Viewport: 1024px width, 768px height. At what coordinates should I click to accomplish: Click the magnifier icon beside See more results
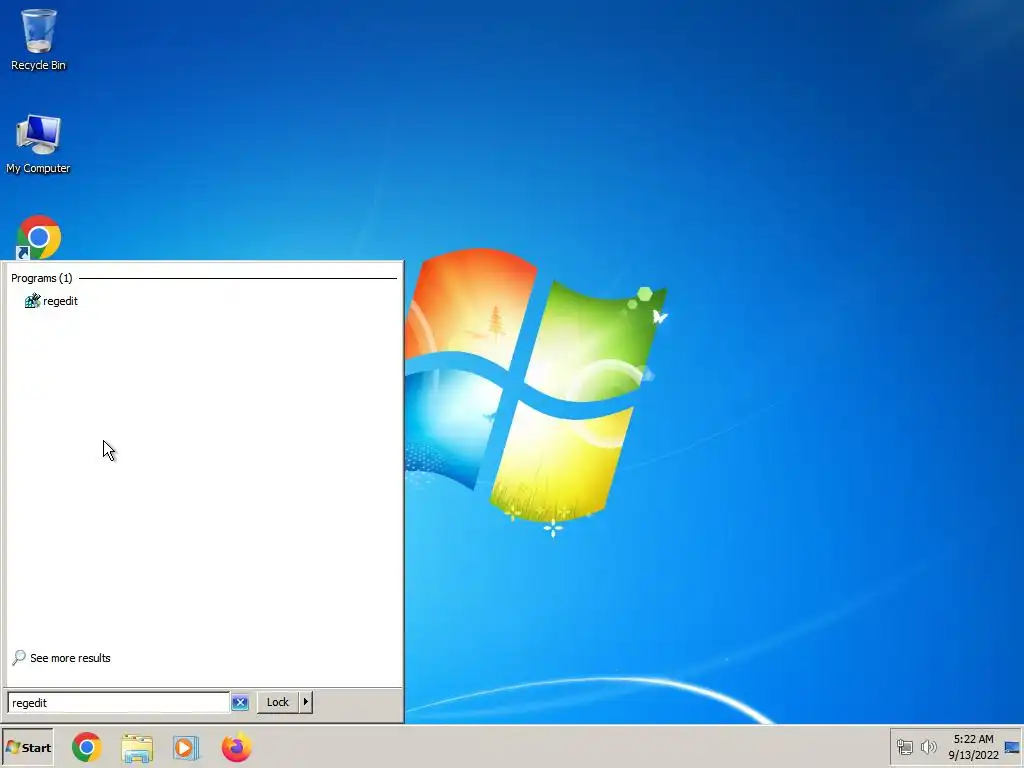click(x=19, y=657)
